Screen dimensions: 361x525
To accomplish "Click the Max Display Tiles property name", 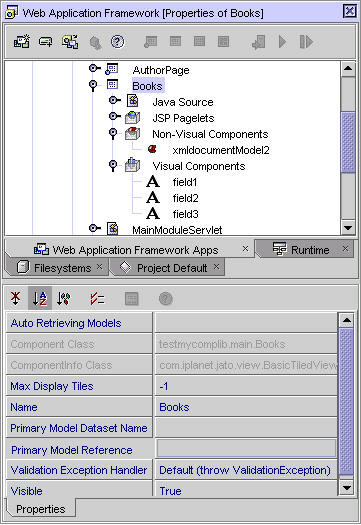I will 79,386.
